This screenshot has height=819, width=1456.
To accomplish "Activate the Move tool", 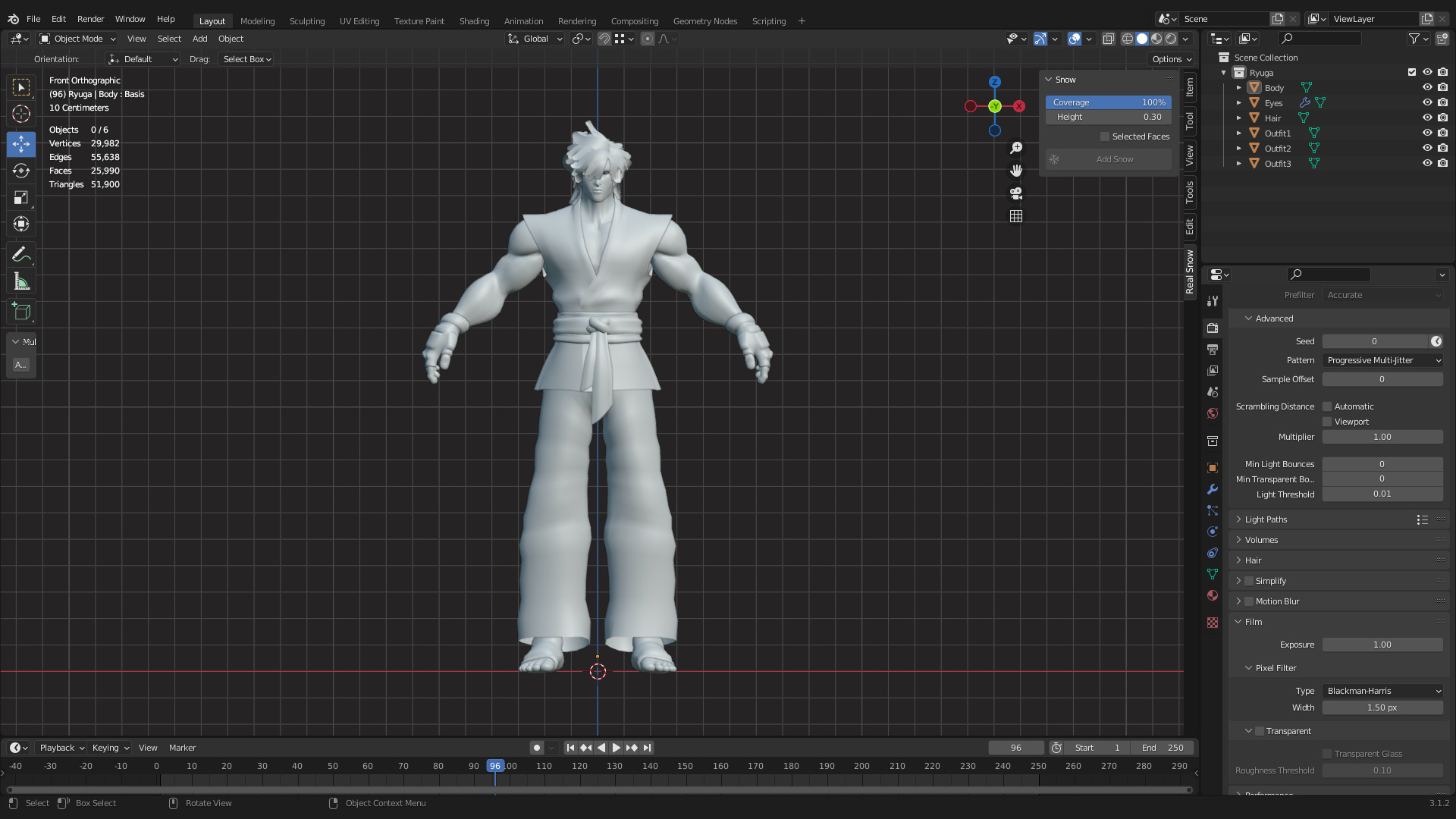I will tap(21, 143).
